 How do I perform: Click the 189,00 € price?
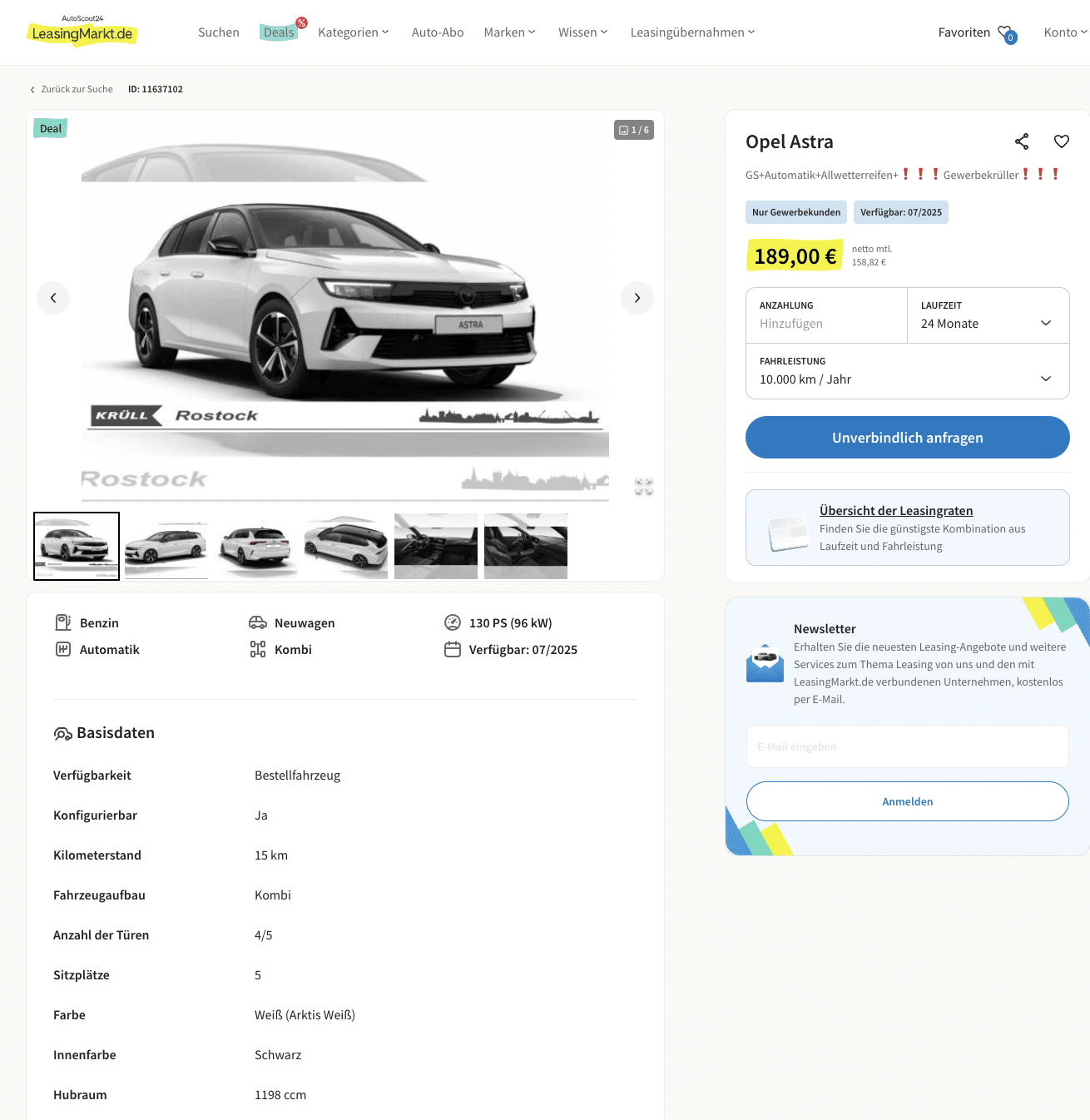[x=795, y=256]
